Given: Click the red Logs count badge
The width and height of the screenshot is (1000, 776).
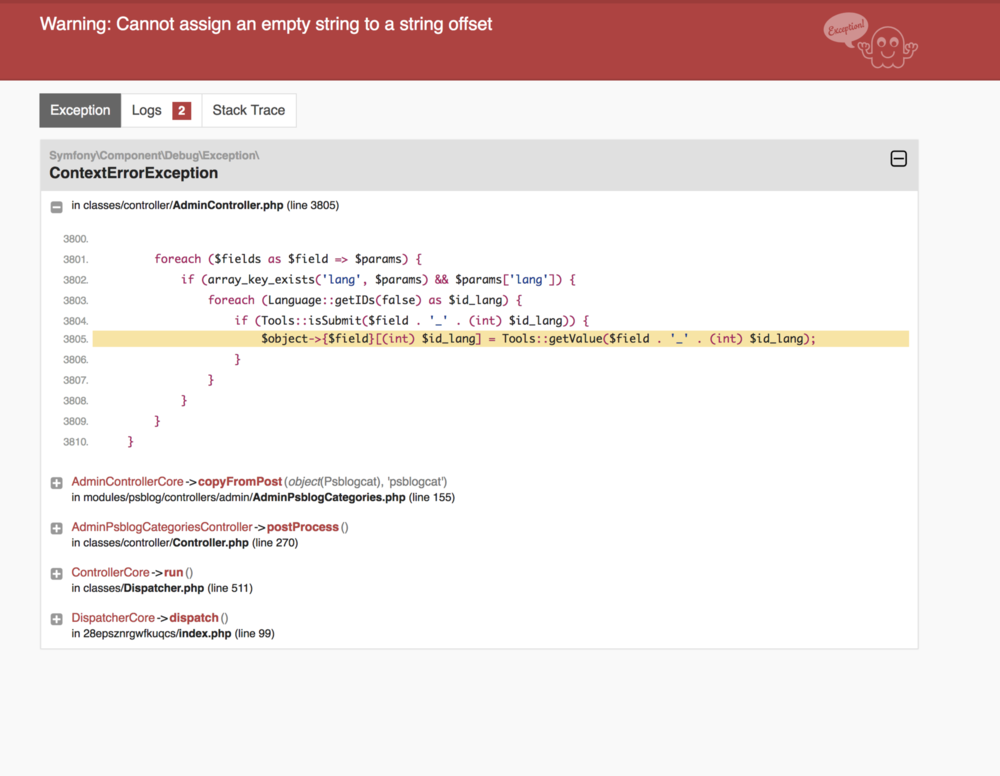Looking at the screenshot, I should click(x=182, y=111).
